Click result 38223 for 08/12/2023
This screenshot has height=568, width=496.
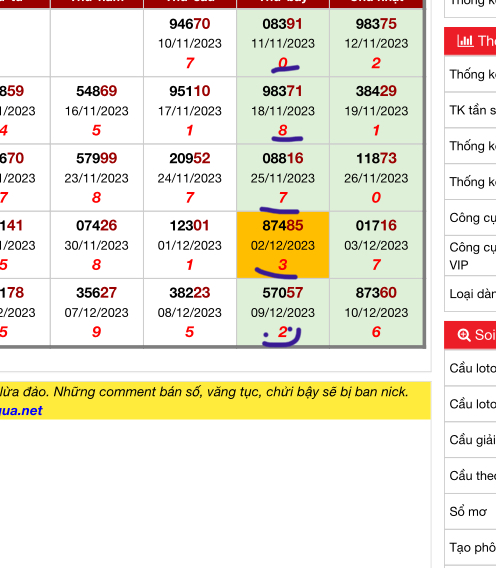point(190,293)
